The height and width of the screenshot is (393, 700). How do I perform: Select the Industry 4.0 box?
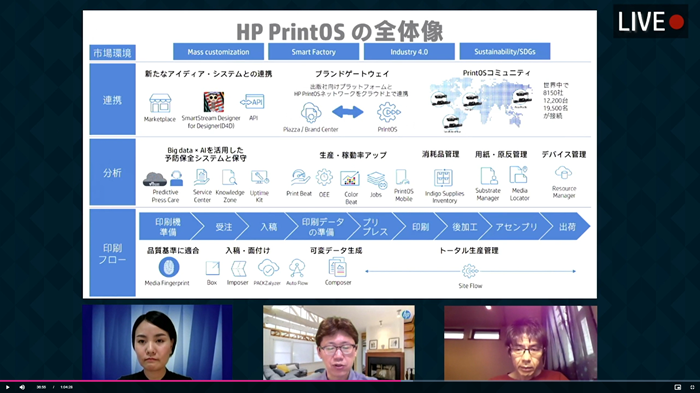click(x=409, y=52)
